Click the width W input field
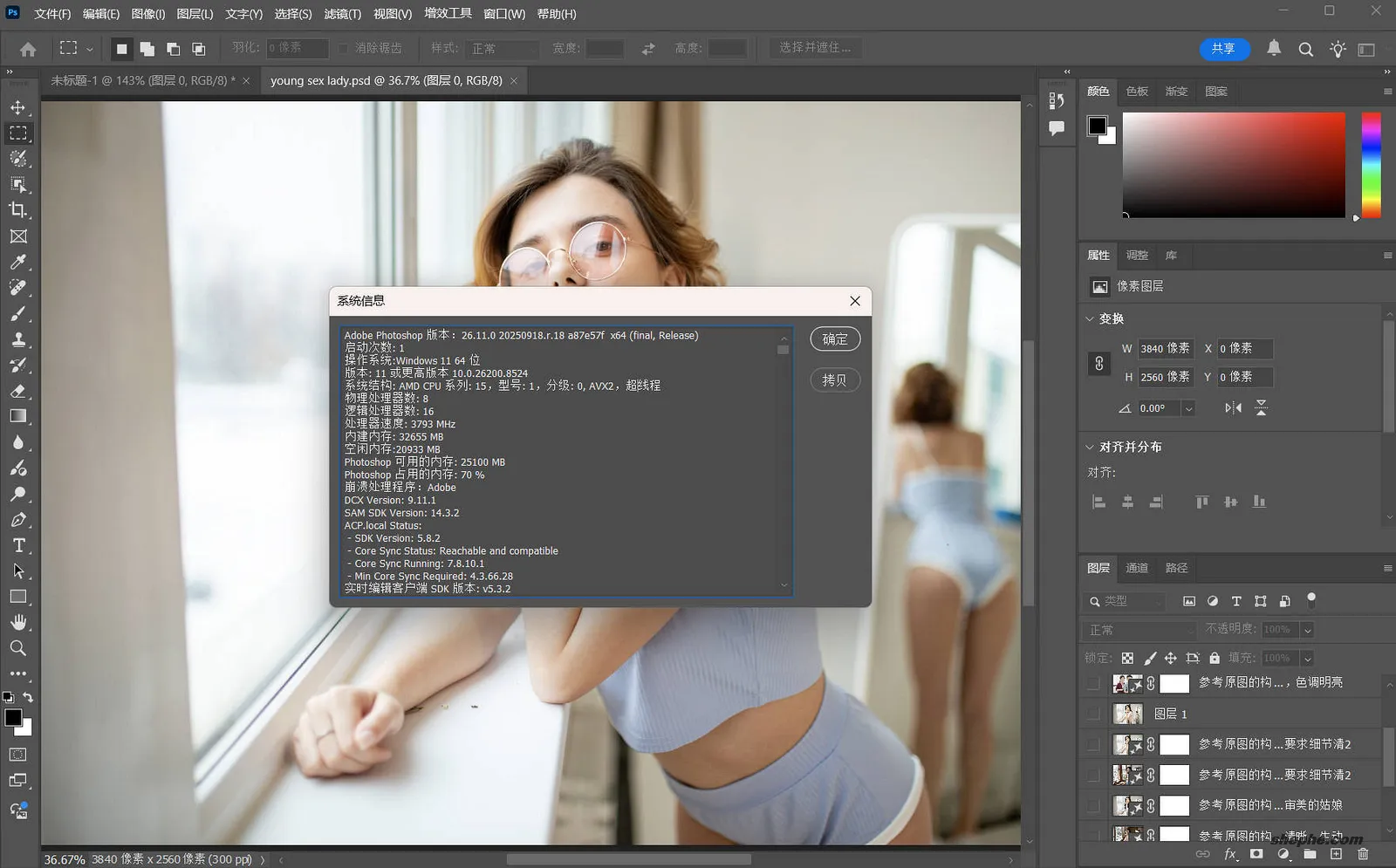 [x=1166, y=349]
